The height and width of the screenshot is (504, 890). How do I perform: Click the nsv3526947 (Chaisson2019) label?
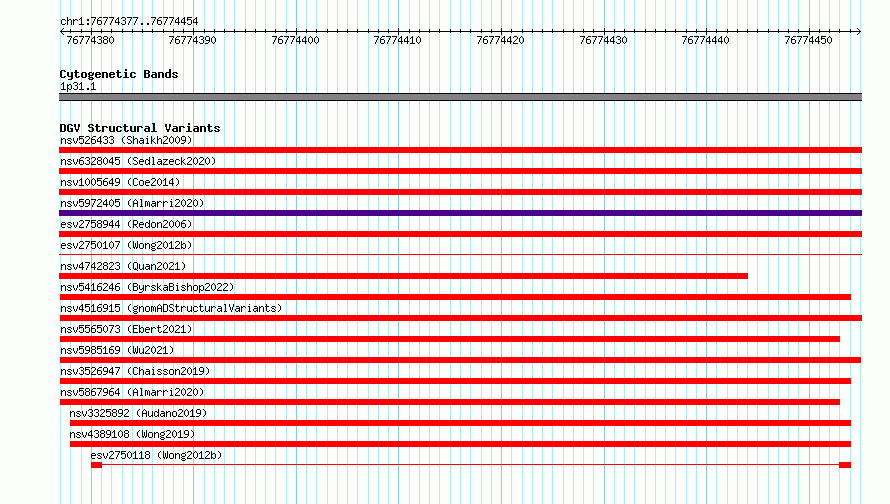pyautogui.click(x=135, y=371)
